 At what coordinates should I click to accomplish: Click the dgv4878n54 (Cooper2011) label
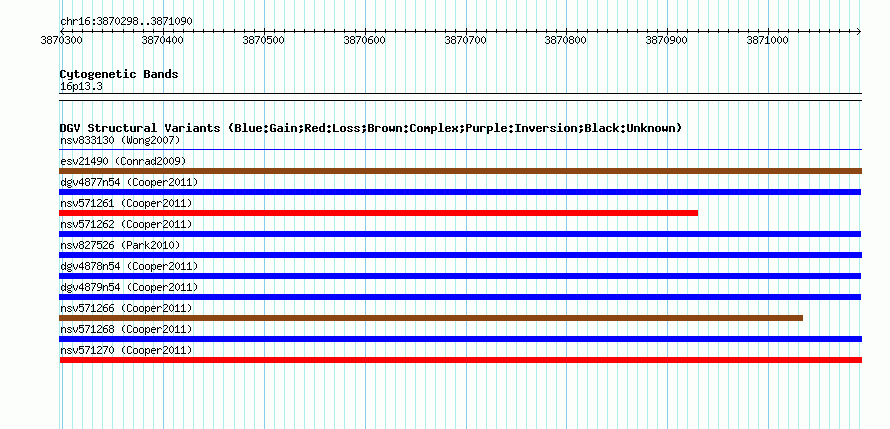[129, 266]
